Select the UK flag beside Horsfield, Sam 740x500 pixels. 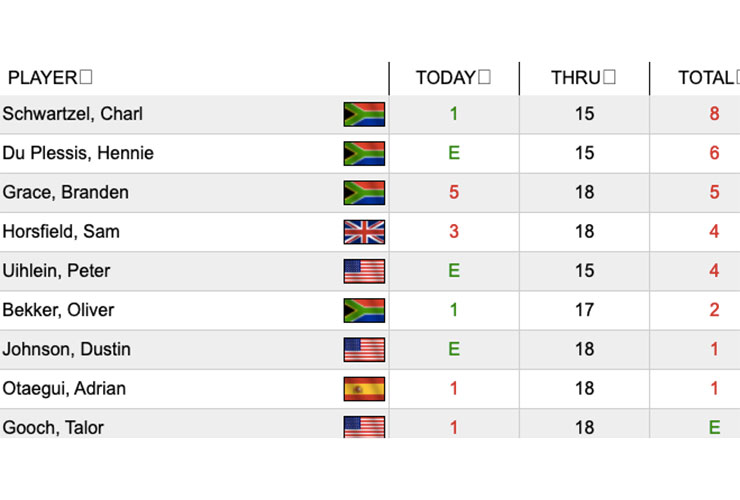point(364,232)
